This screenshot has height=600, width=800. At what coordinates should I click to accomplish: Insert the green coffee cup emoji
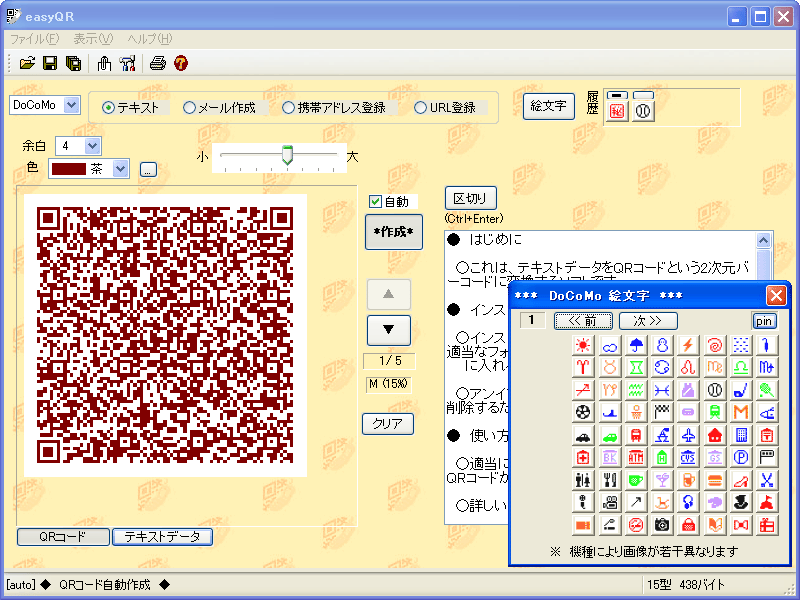pos(636,480)
